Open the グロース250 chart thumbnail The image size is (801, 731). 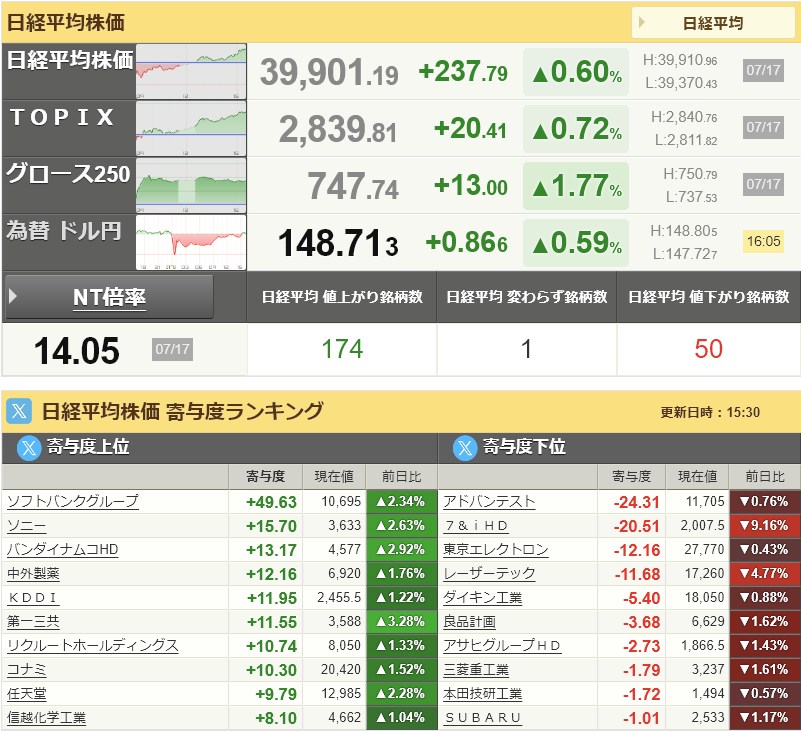pos(191,185)
